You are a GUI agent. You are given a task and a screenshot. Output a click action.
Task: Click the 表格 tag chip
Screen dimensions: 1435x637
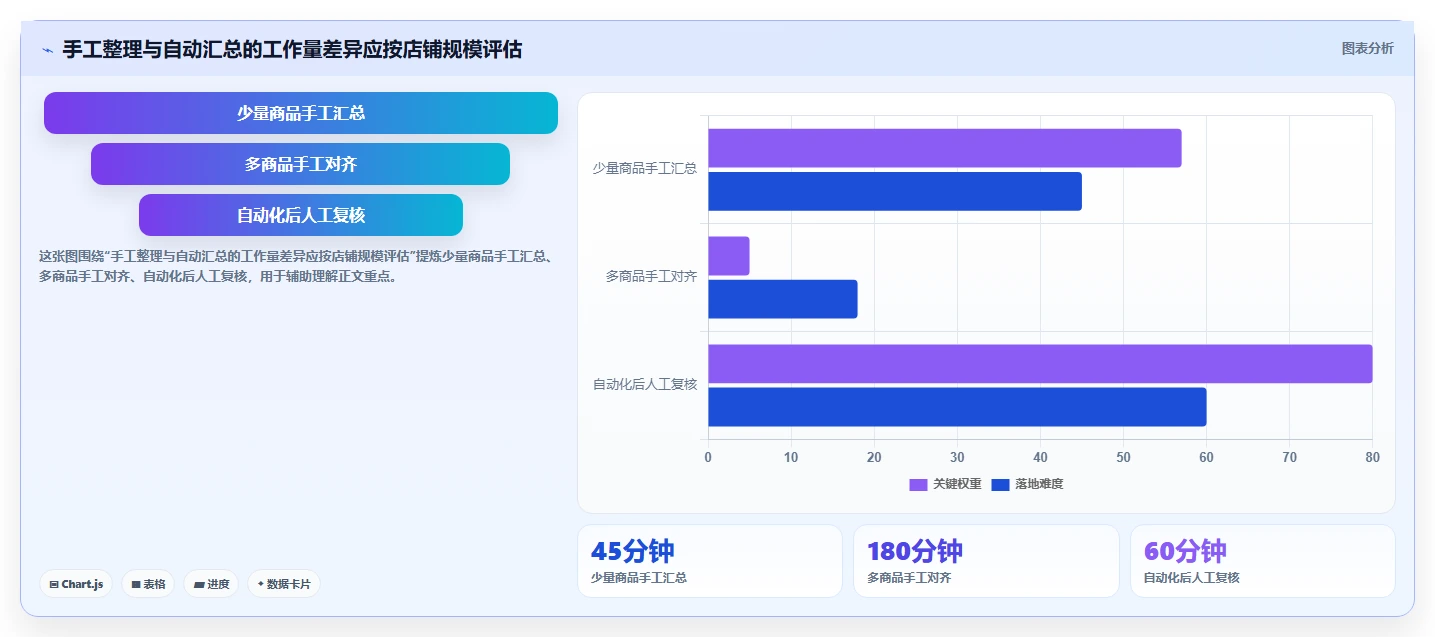(x=148, y=584)
